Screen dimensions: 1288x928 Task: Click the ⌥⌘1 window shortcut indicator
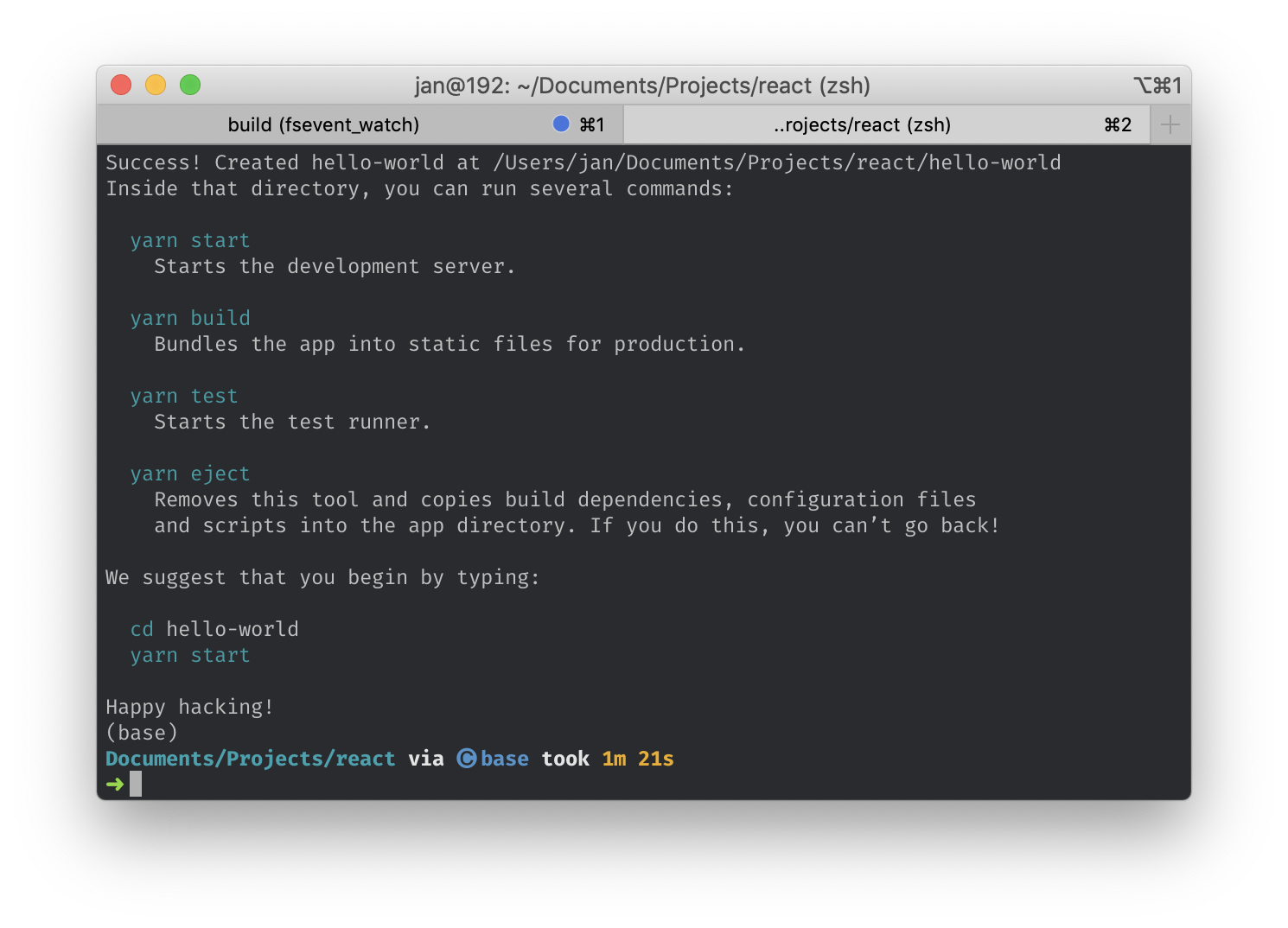pyautogui.click(x=1157, y=86)
